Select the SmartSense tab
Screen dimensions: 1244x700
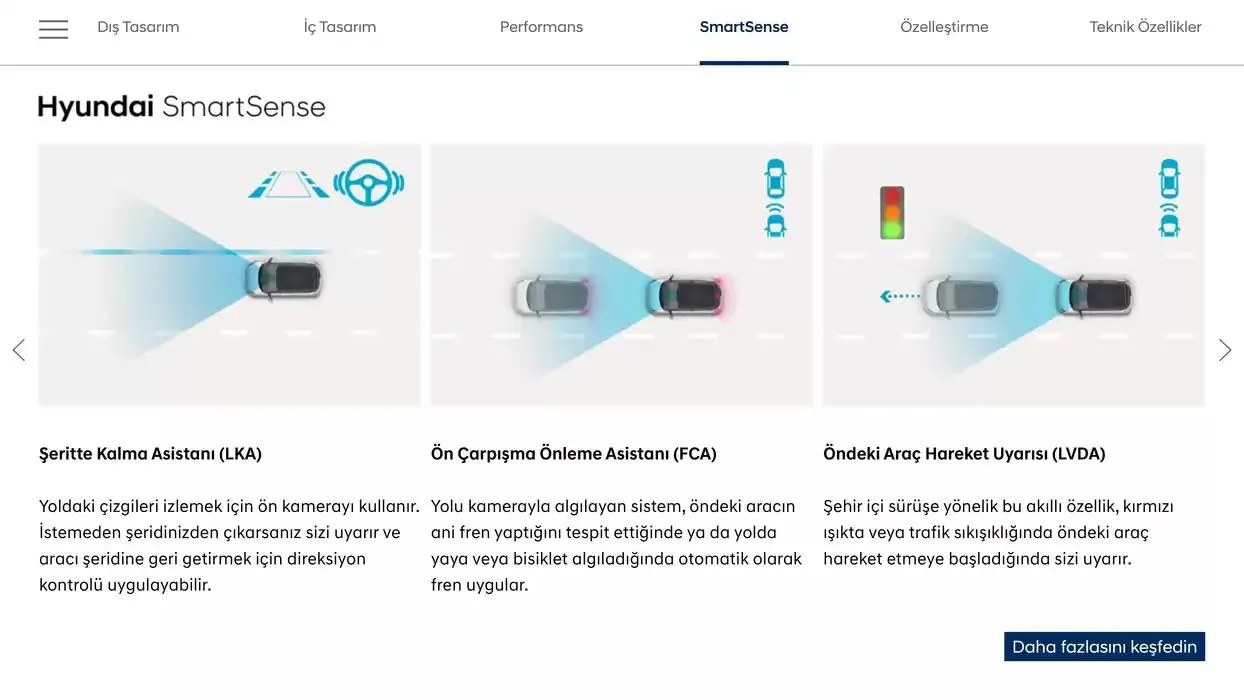click(744, 27)
